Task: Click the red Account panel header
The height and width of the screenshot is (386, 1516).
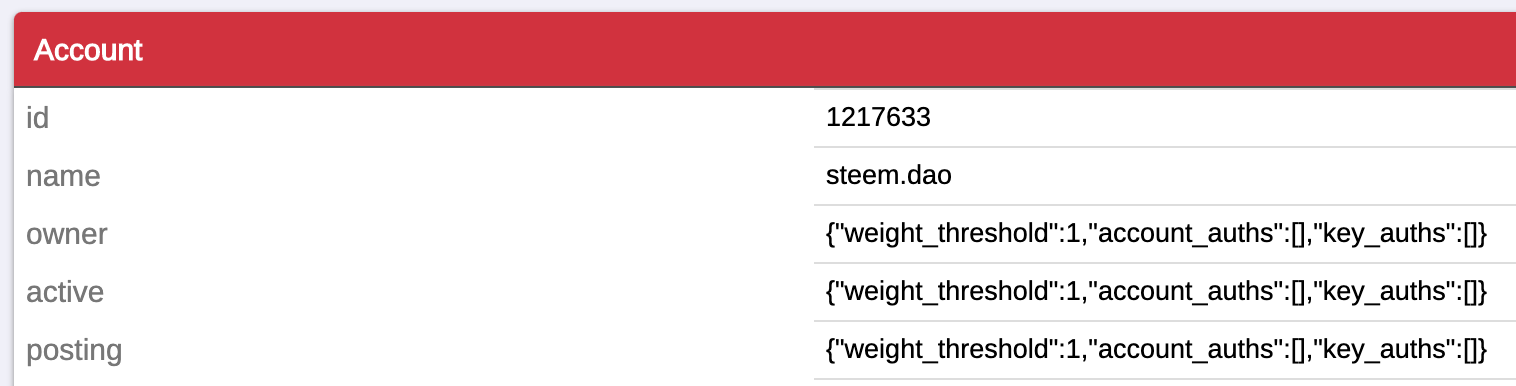Action: [765, 50]
